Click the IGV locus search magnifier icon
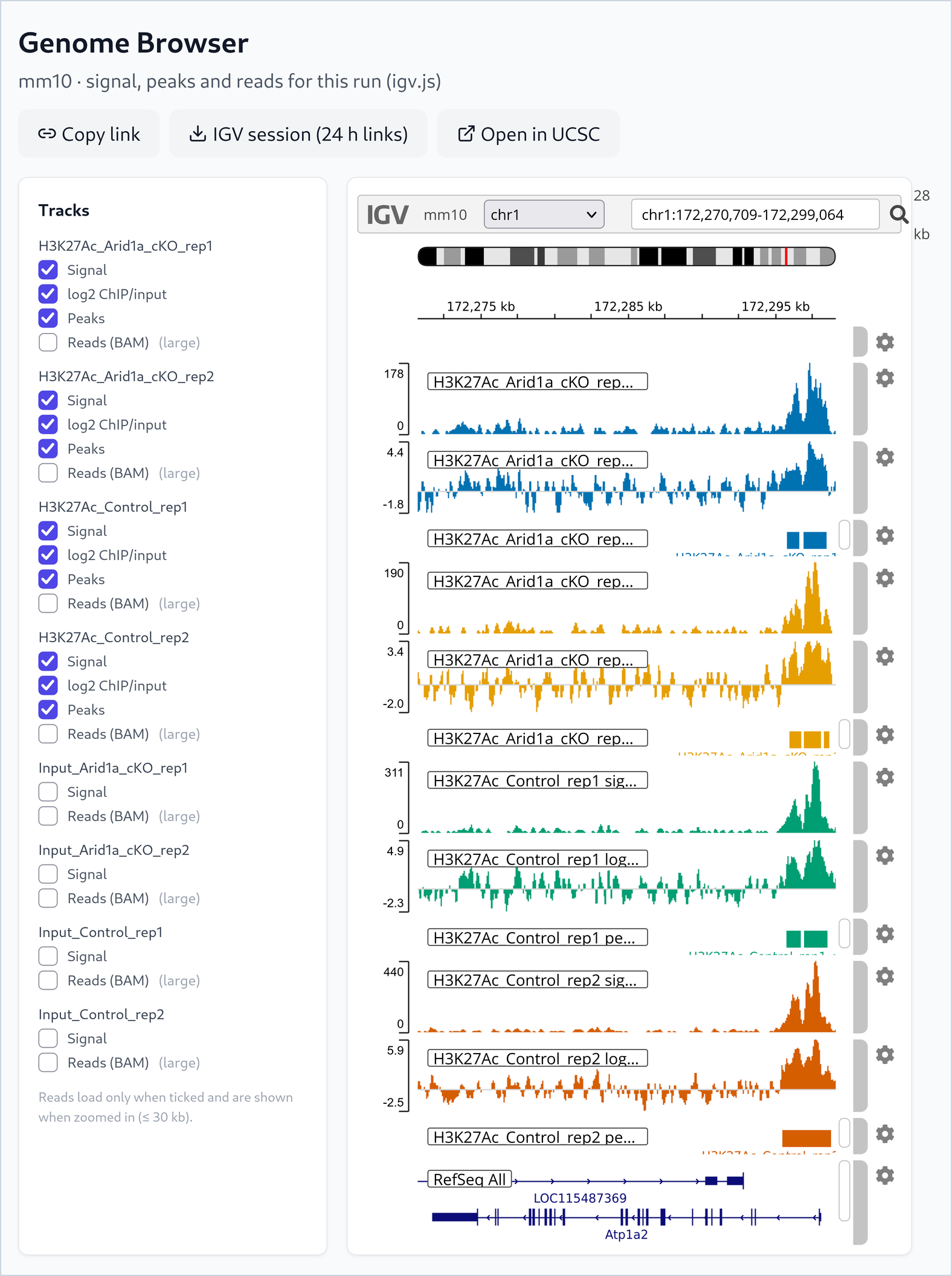Image resolution: width=952 pixels, height=1276 pixels. [899, 214]
